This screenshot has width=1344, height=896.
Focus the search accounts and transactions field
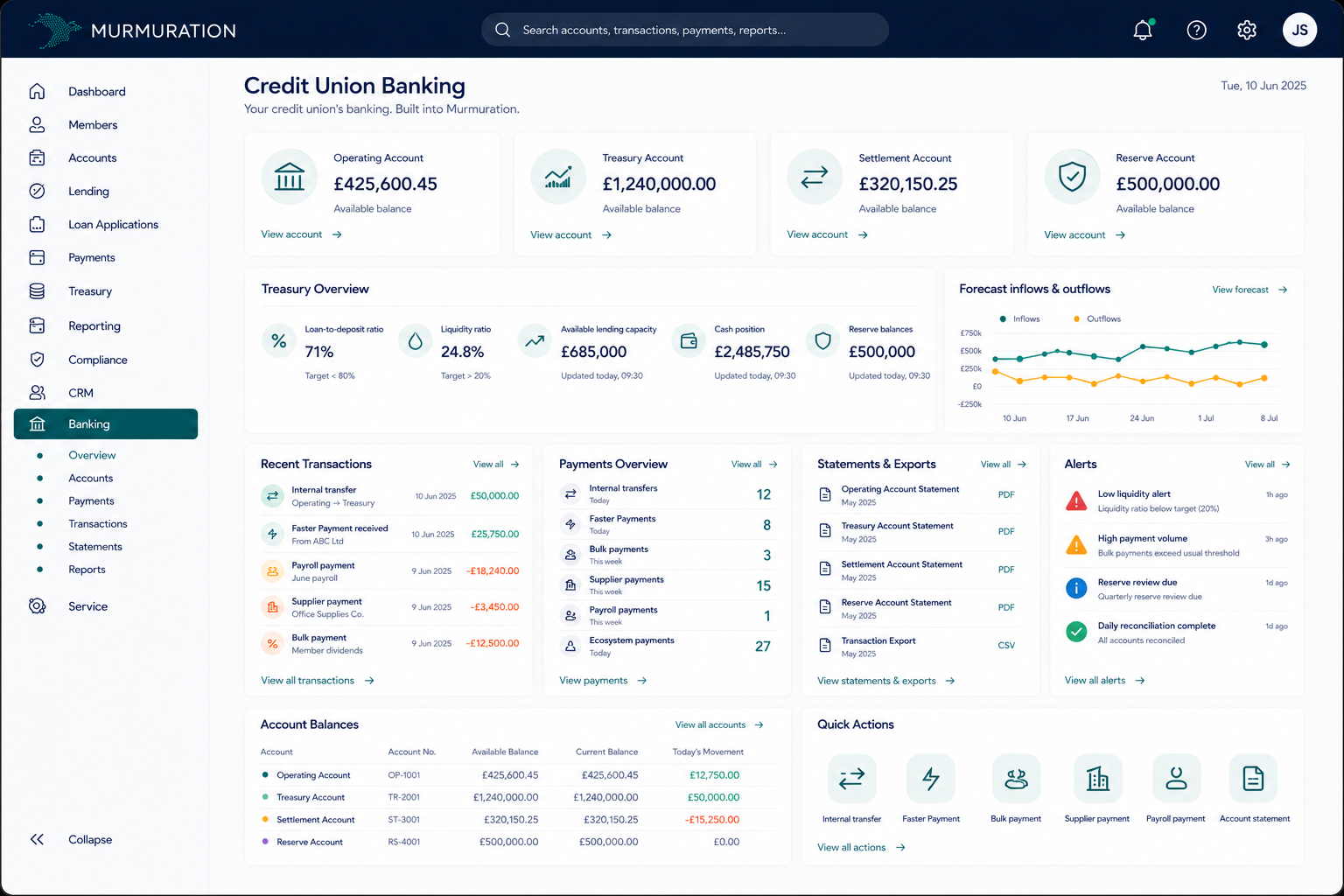pyautogui.click(x=685, y=30)
